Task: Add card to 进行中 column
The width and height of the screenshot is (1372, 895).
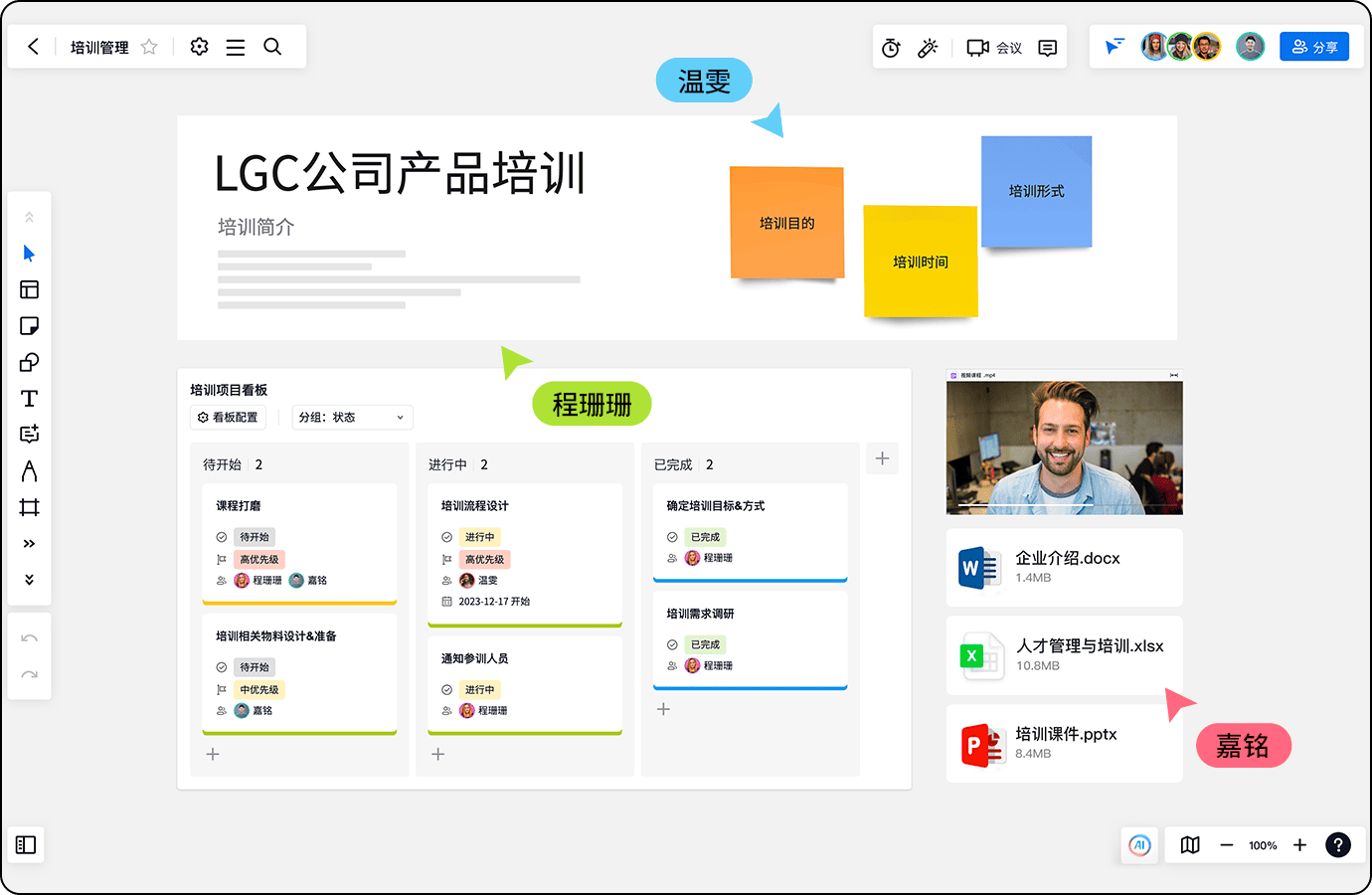Action: click(x=438, y=755)
